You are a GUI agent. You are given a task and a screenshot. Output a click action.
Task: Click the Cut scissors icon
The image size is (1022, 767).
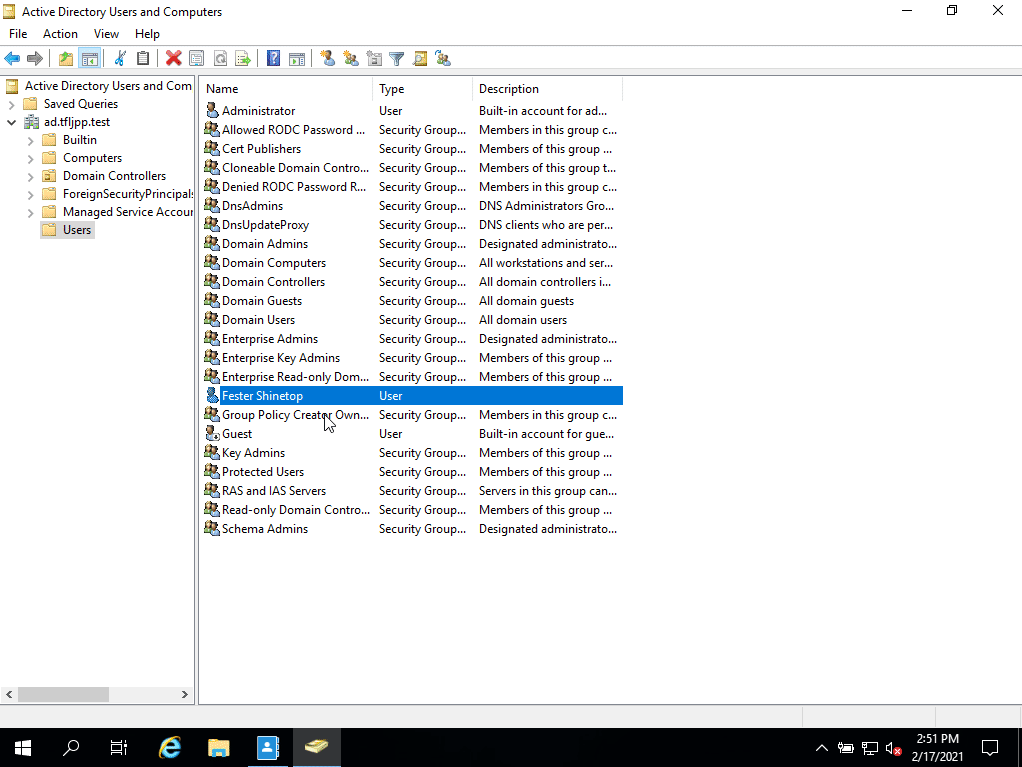point(120,59)
